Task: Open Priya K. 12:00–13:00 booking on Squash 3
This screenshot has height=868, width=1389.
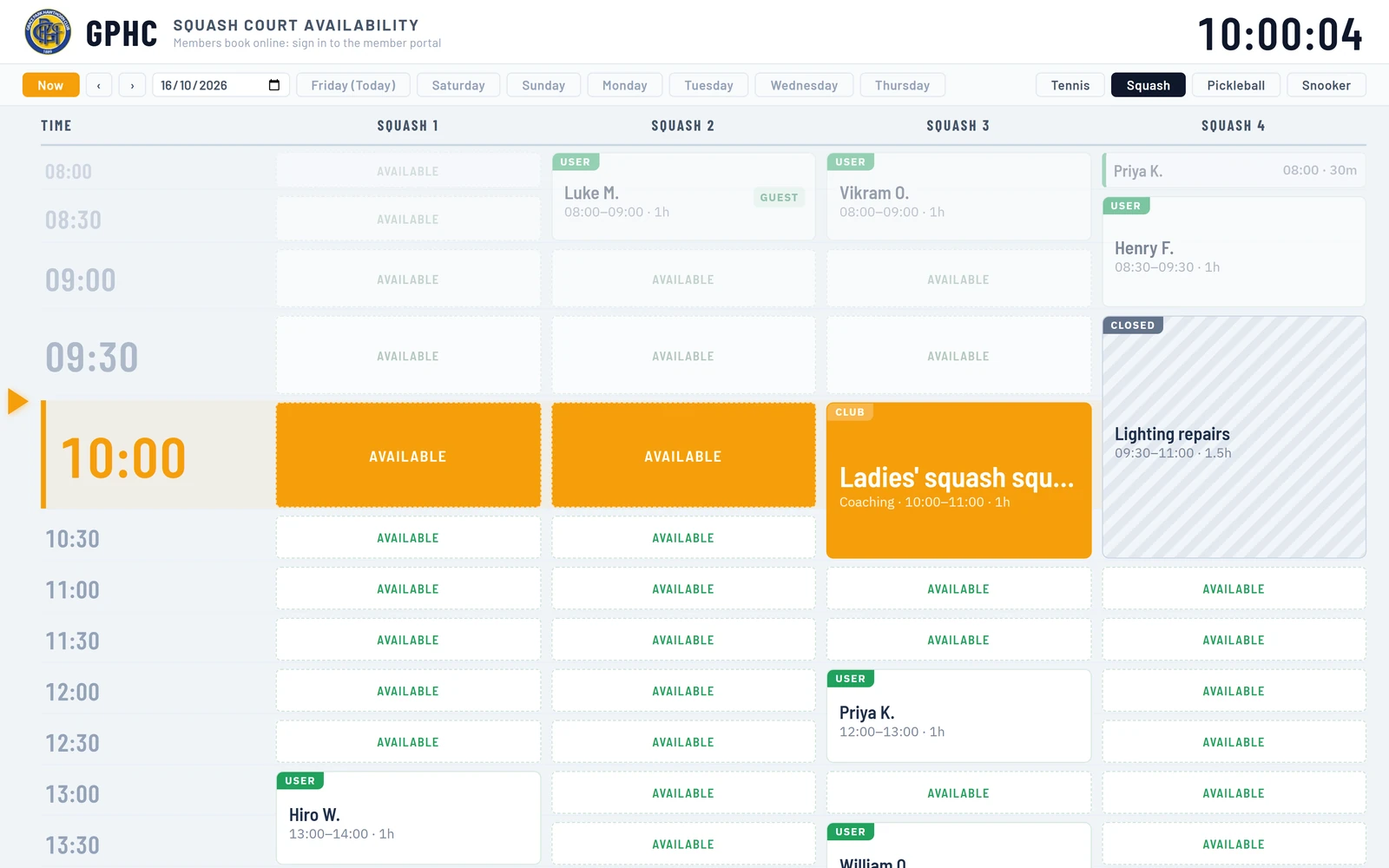Action: click(x=958, y=716)
